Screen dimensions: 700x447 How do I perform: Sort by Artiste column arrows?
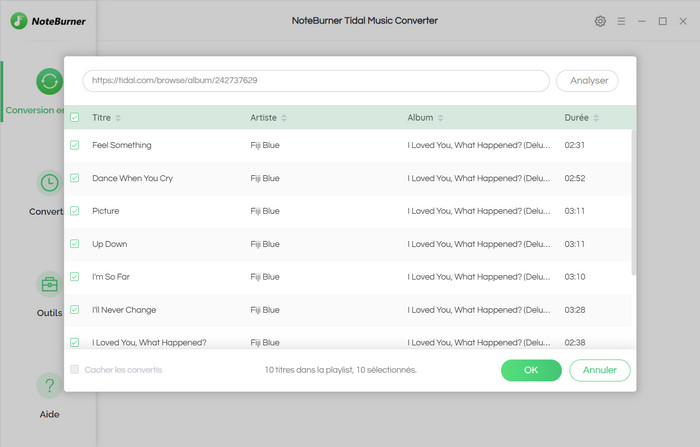(284, 118)
